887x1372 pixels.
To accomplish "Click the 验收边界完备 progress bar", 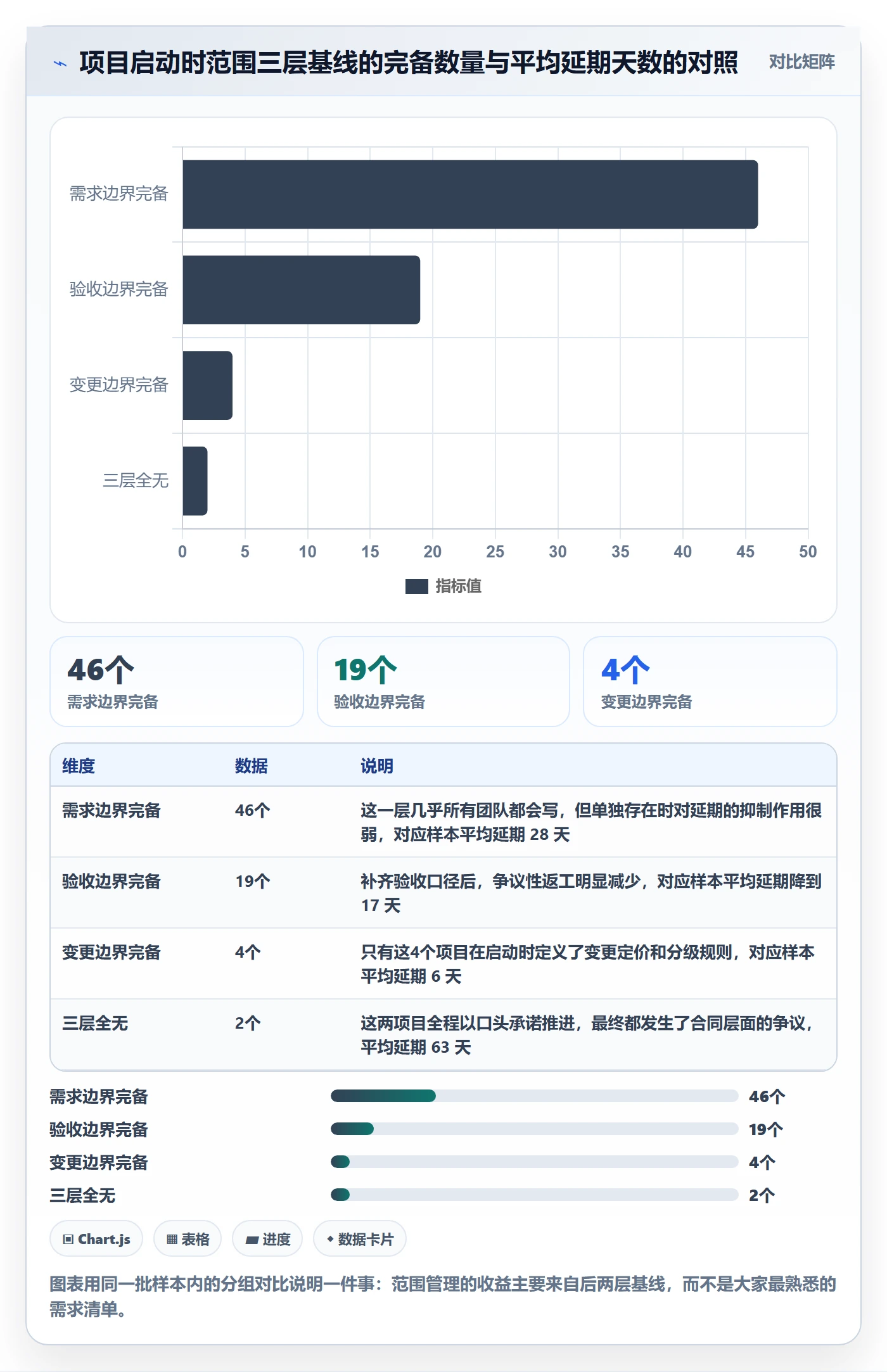I will pyautogui.click(x=534, y=1129).
